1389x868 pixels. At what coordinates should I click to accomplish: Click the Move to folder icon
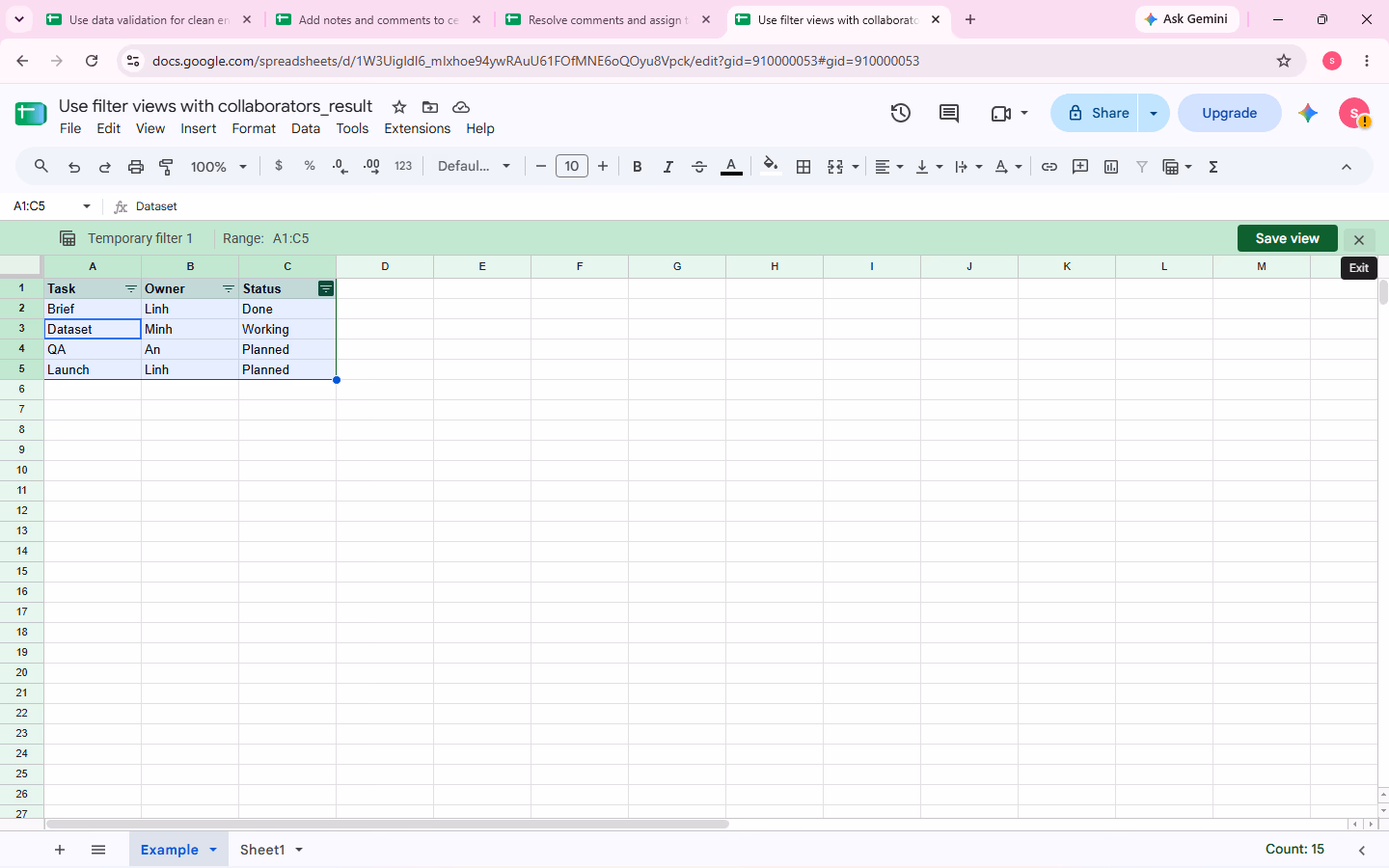coord(430,107)
